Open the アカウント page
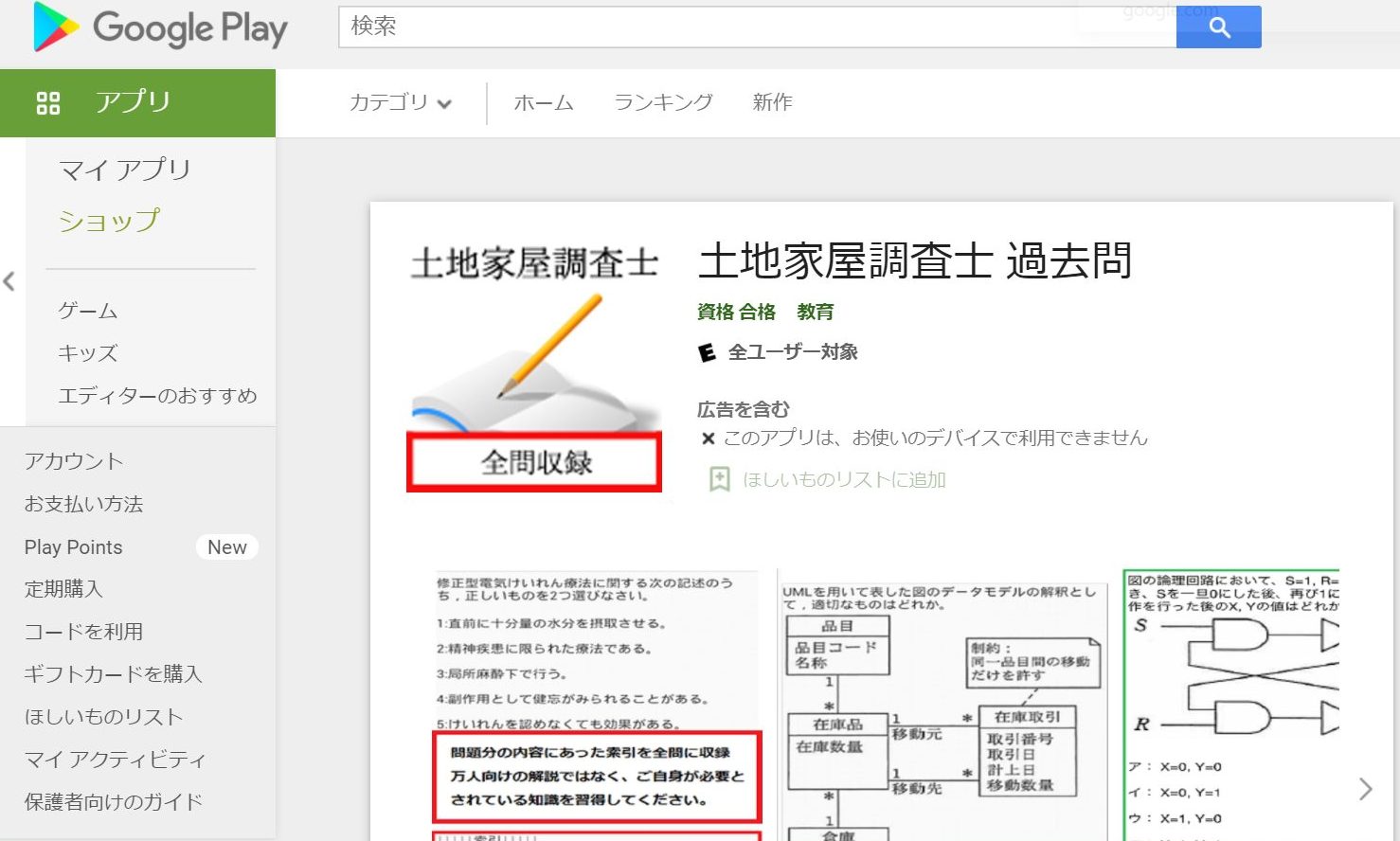 point(74,461)
